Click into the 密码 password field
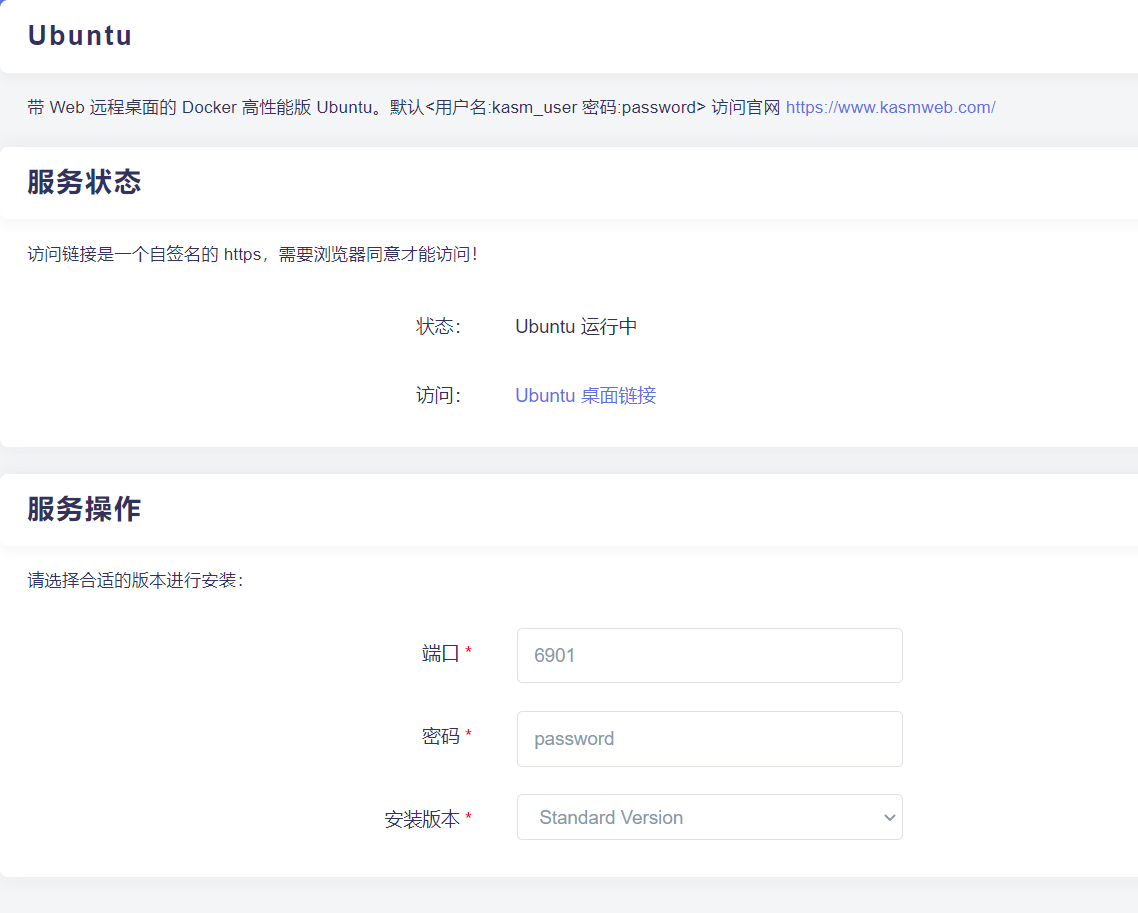 709,739
